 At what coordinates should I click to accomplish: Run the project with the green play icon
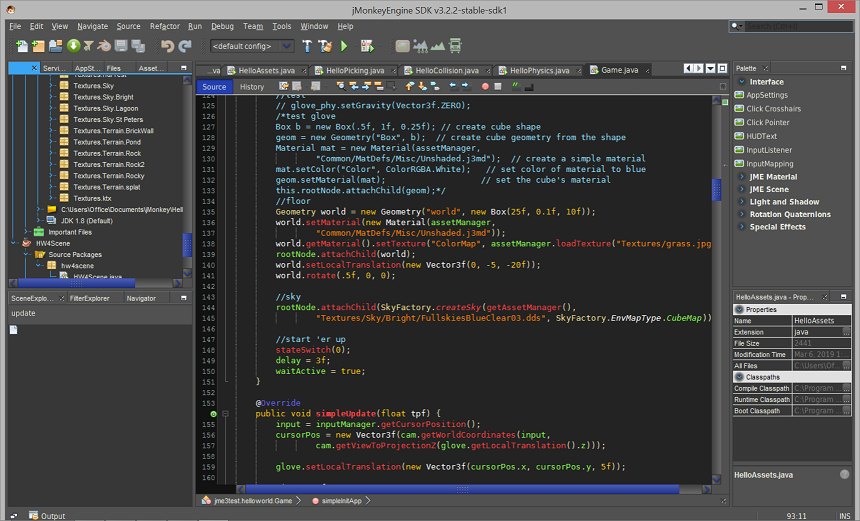pyautogui.click(x=344, y=46)
